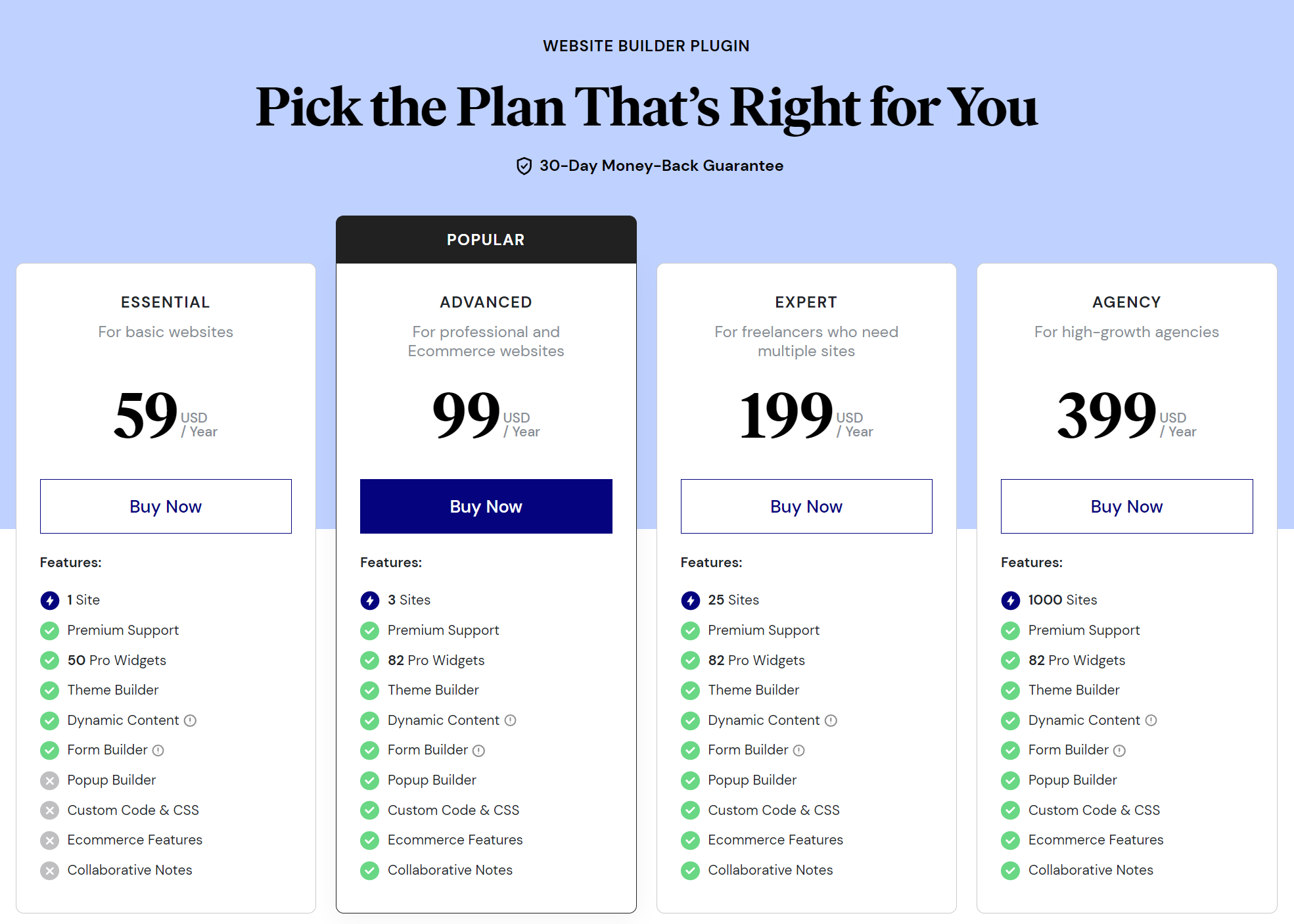The height and width of the screenshot is (924, 1294).
Task: Click lightning icon beside 1000 Sites
Action: tap(1011, 600)
